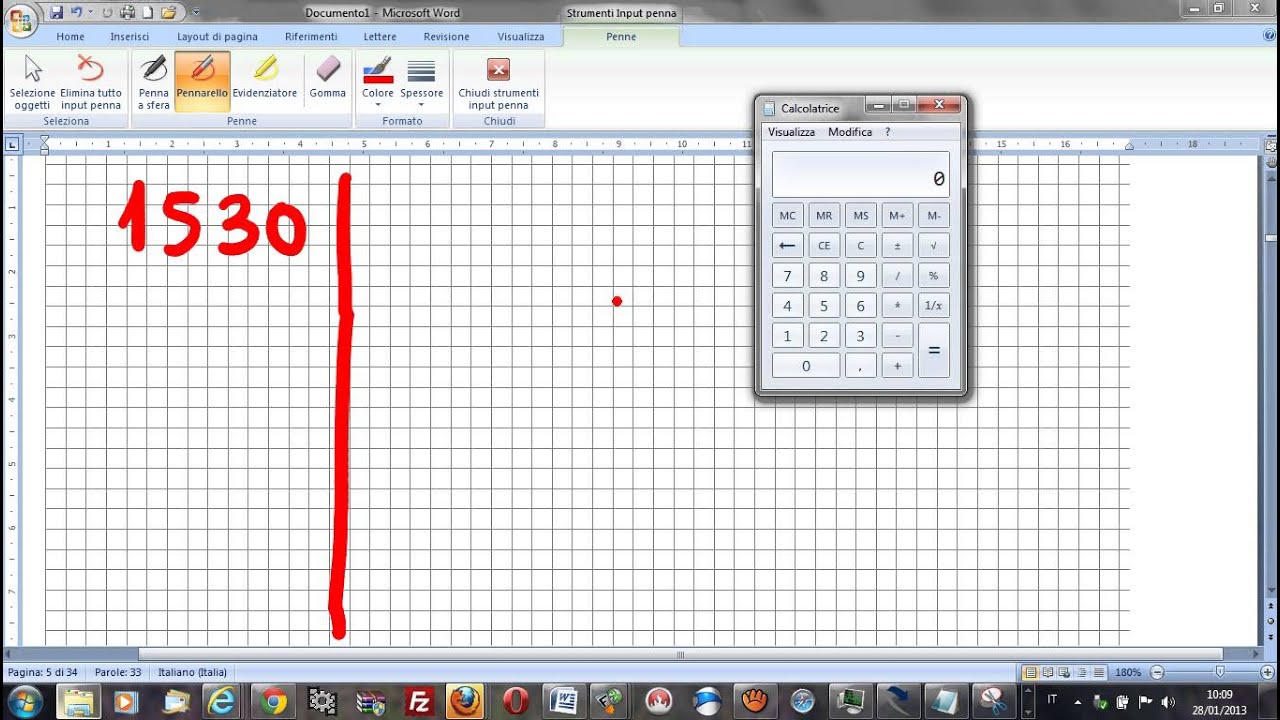Open the Inserisci ribbon tab
Screen dimensions: 1280x720
pos(130,37)
